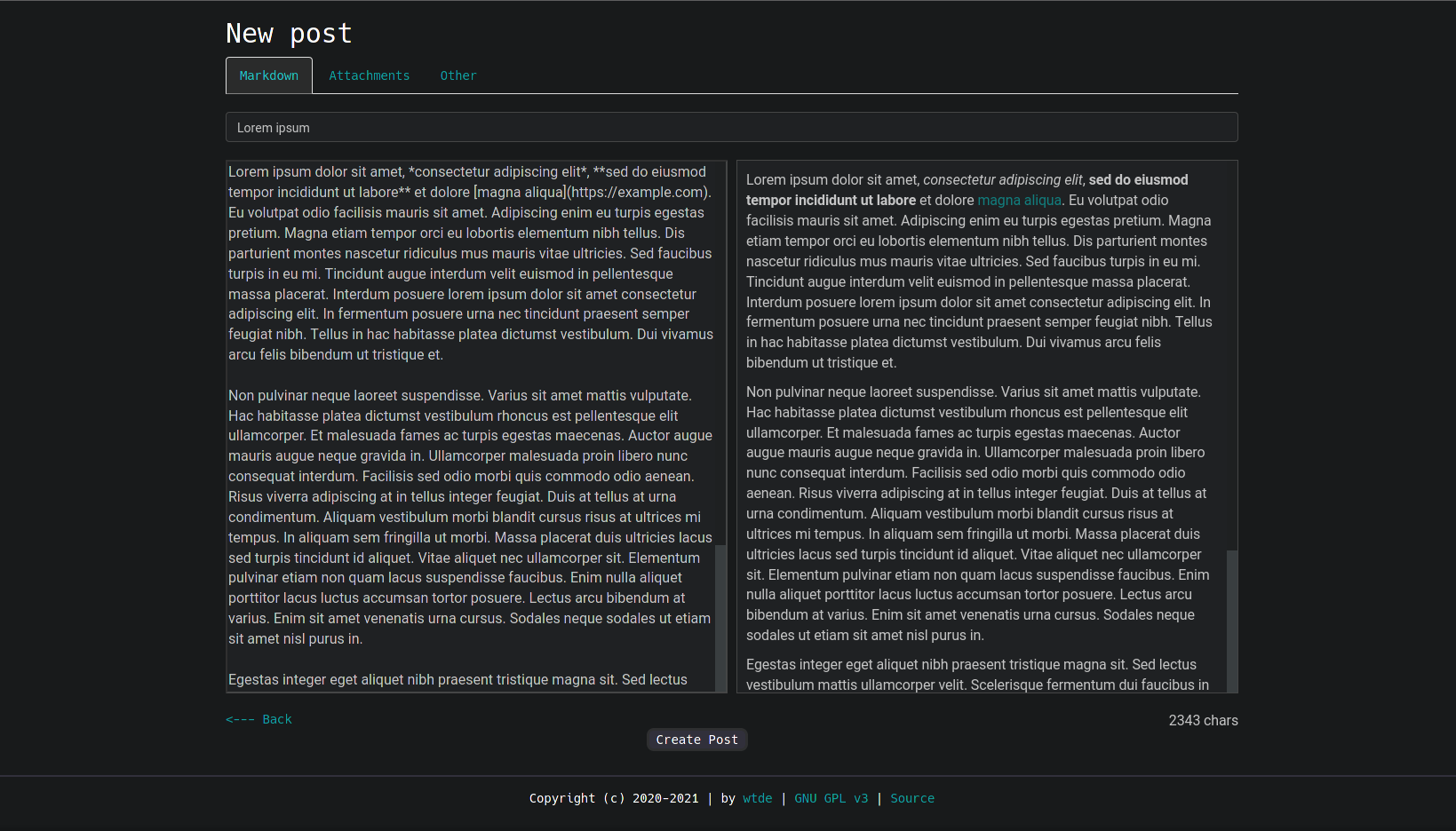Click the New post heading
Image resolution: width=1456 pixels, height=831 pixels.
pyautogui.click(x=289, y=34)
